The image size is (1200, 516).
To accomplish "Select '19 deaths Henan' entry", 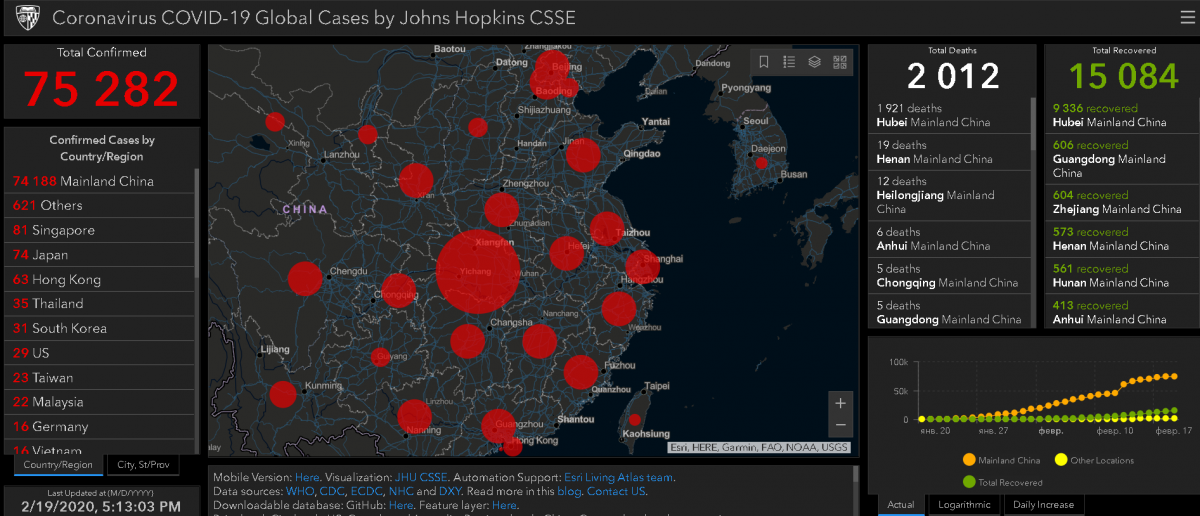I will (950, 152).
